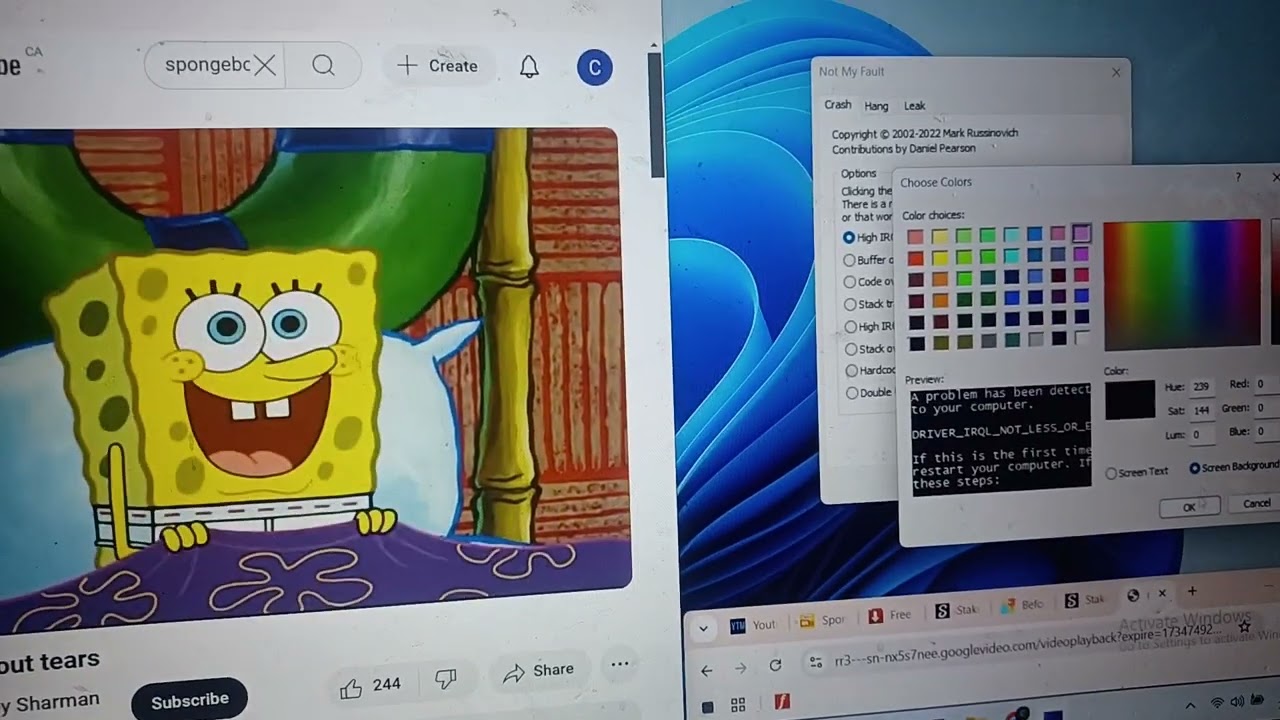Open site information icon in address bar
The height and width of the screenshot is (720, 1280).
coord(816,662)
